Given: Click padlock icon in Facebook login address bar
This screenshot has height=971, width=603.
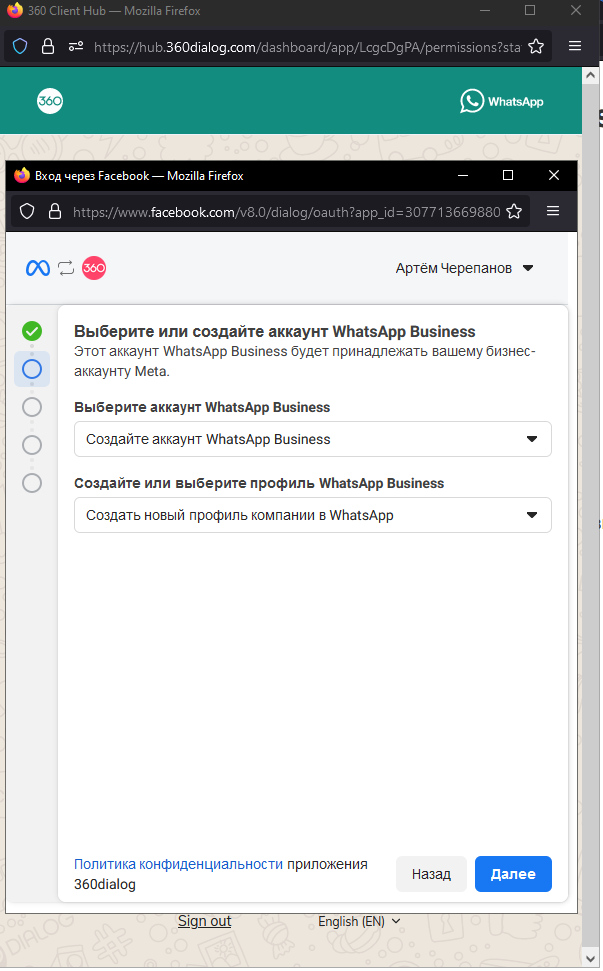Looking at the screenshot, I should 55,212.
